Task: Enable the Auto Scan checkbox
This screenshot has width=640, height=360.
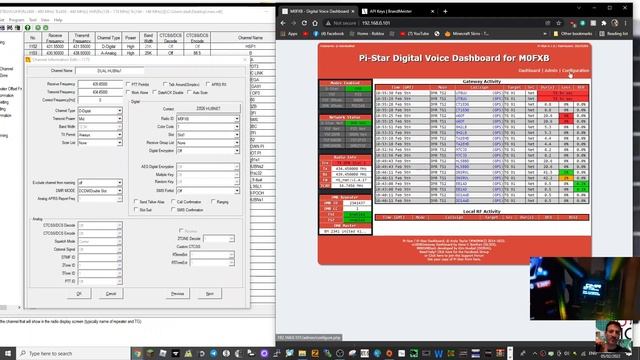Action: [x=189, y=92]
